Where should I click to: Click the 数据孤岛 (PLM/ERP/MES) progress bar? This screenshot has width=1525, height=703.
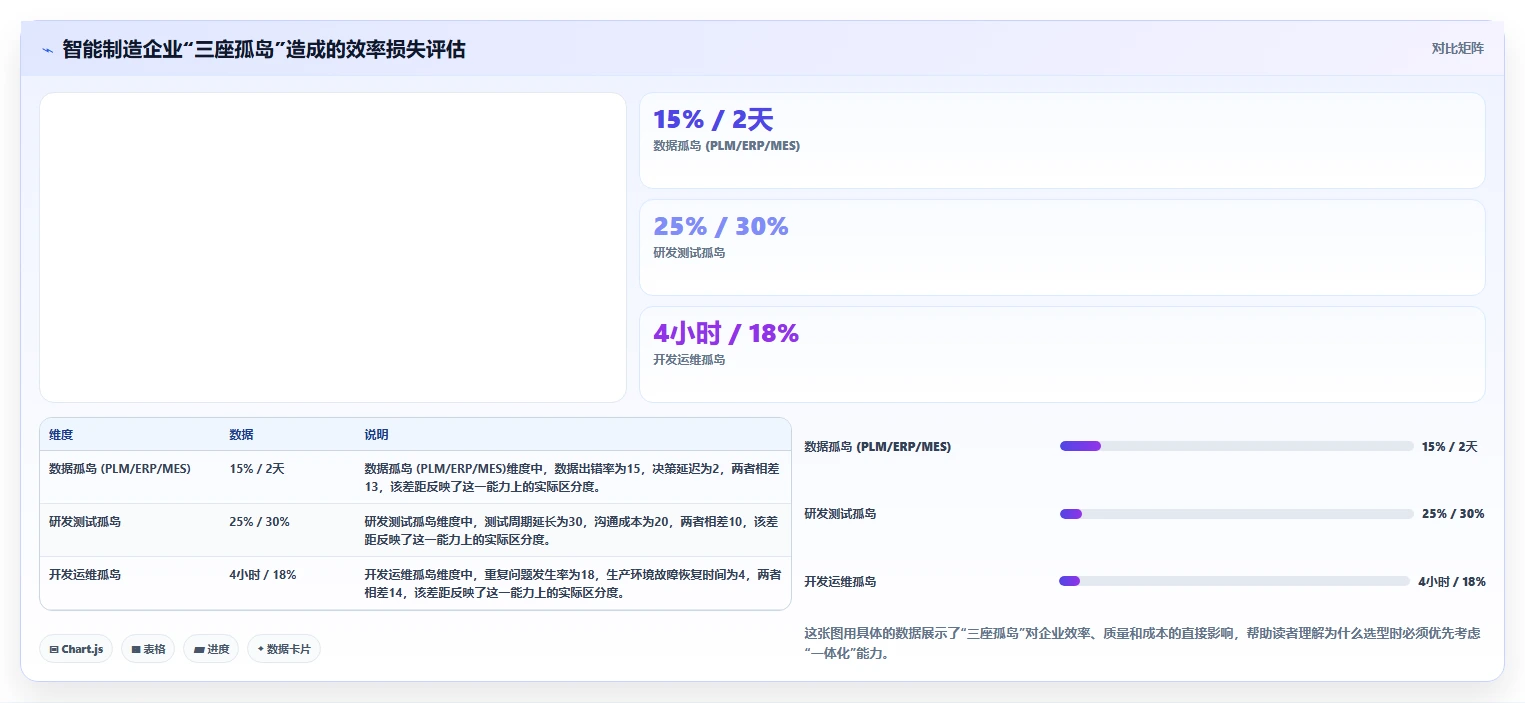[1236, 446]
